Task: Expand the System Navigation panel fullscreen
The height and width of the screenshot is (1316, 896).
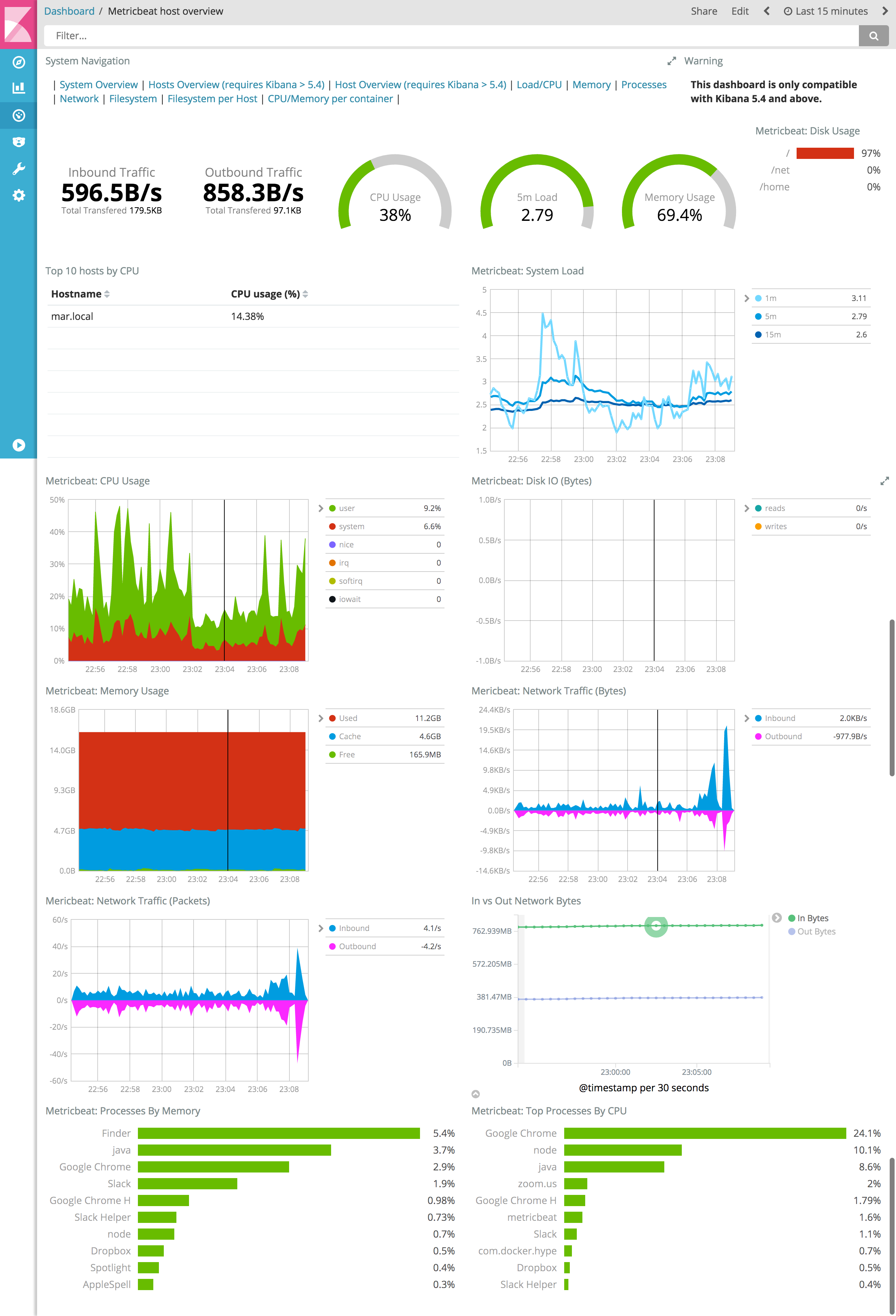Action: click(671, 61)
